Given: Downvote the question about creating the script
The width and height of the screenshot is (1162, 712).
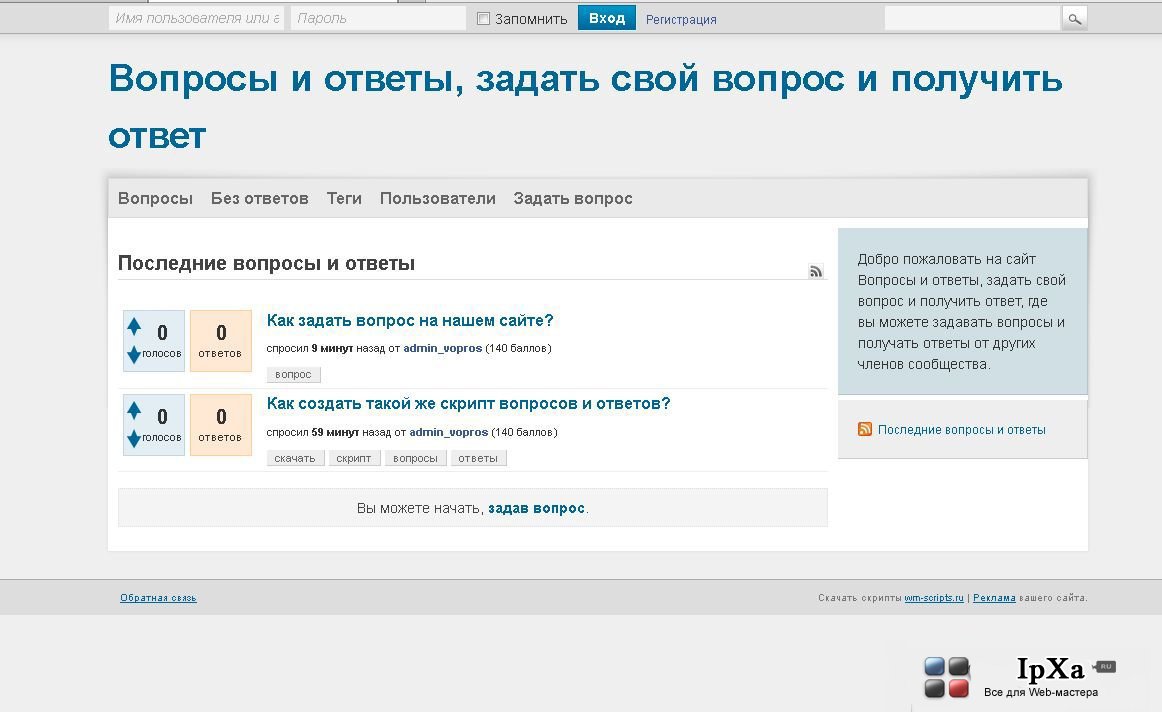Looking at the screenshot, I should [134, 439].
